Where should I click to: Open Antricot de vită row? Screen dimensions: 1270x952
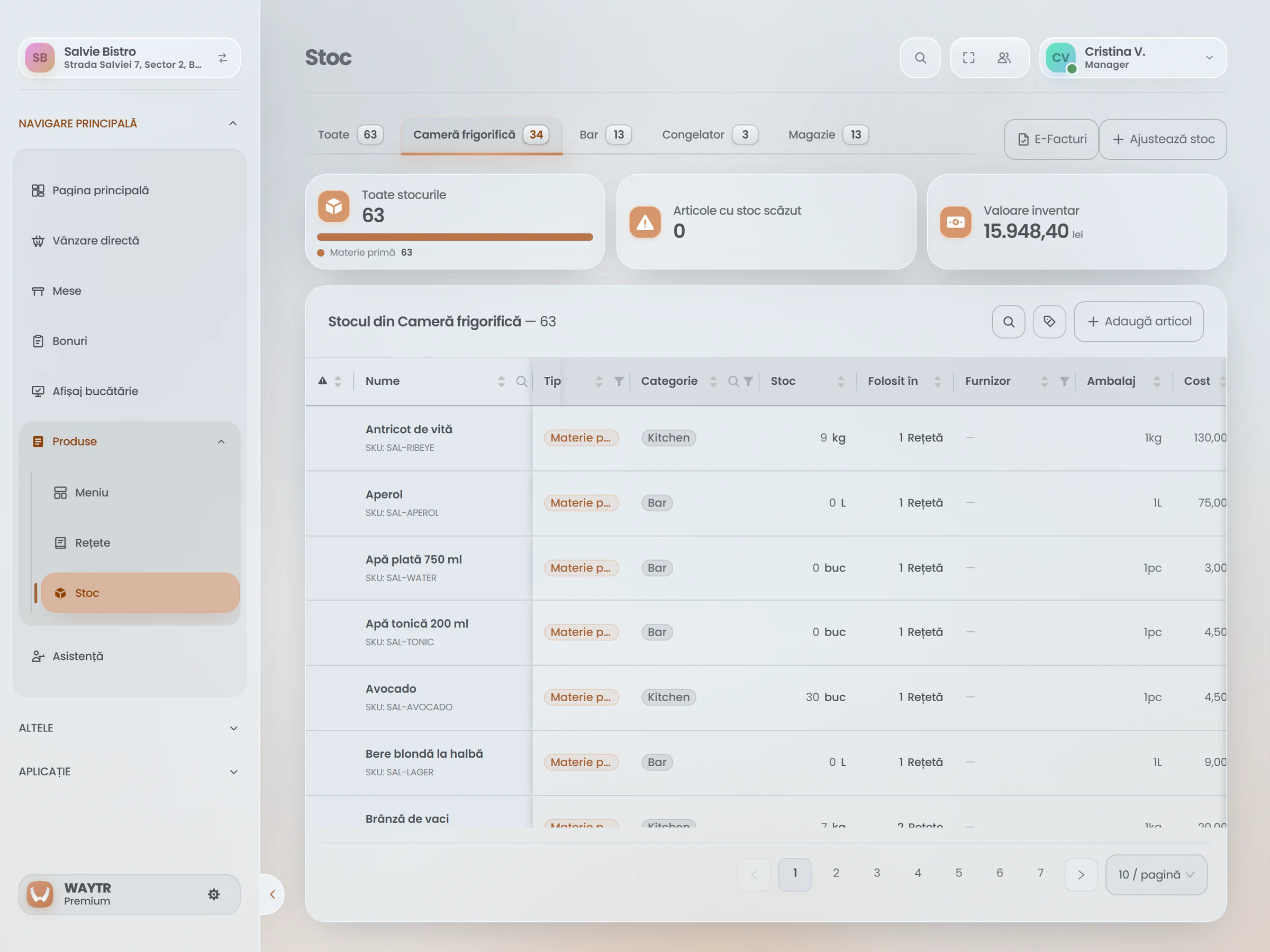tap(766, 438)
